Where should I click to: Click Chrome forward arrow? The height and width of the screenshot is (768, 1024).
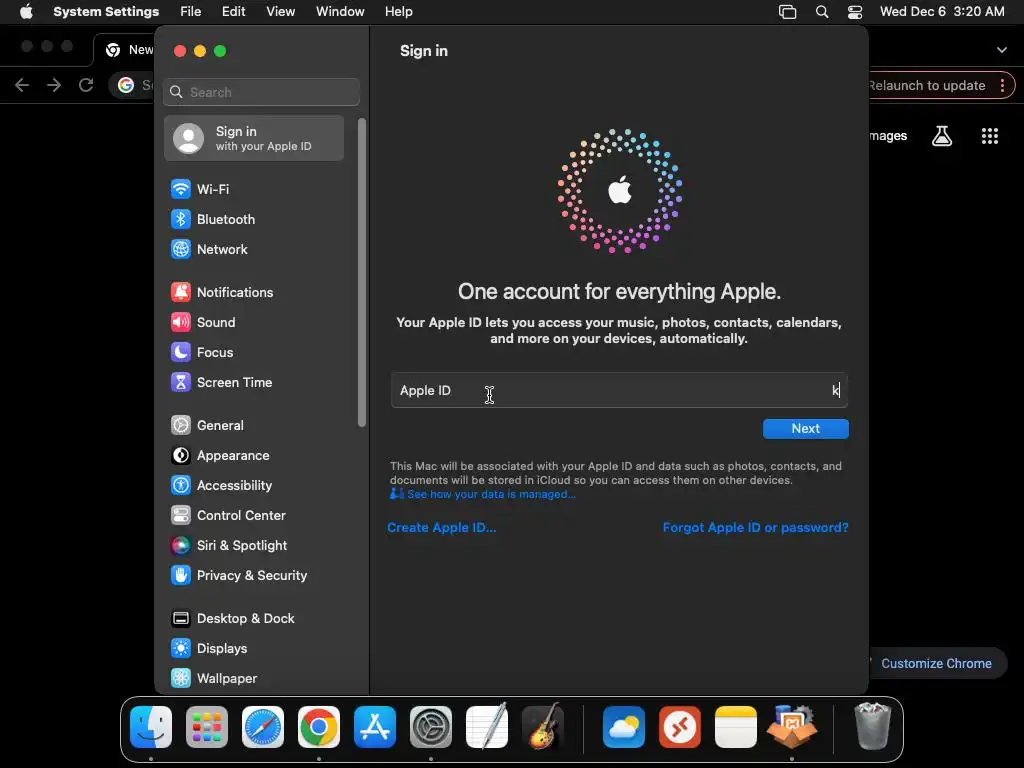54,85
